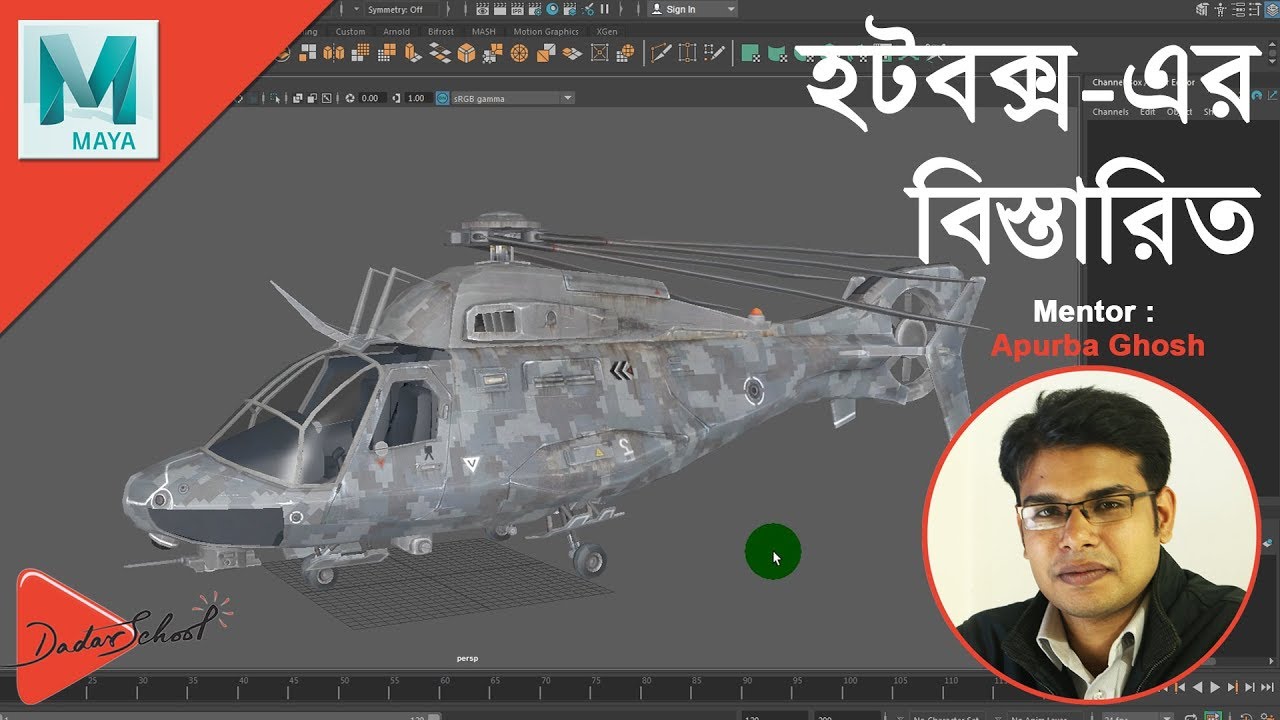Switch to the MASH shelf tab
Screen dimensions: 1280x720
pos(484,31)
